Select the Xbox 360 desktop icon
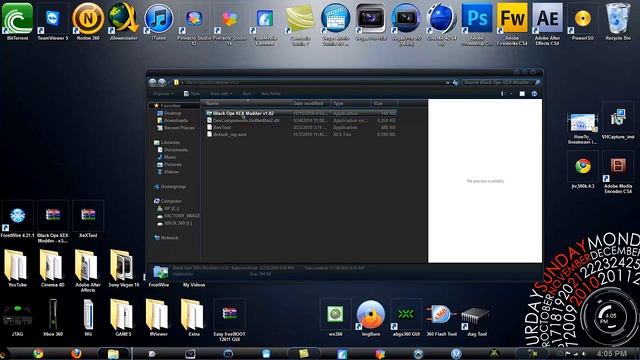The width and height of the screenshot is (640, 360). pos(53,318)
